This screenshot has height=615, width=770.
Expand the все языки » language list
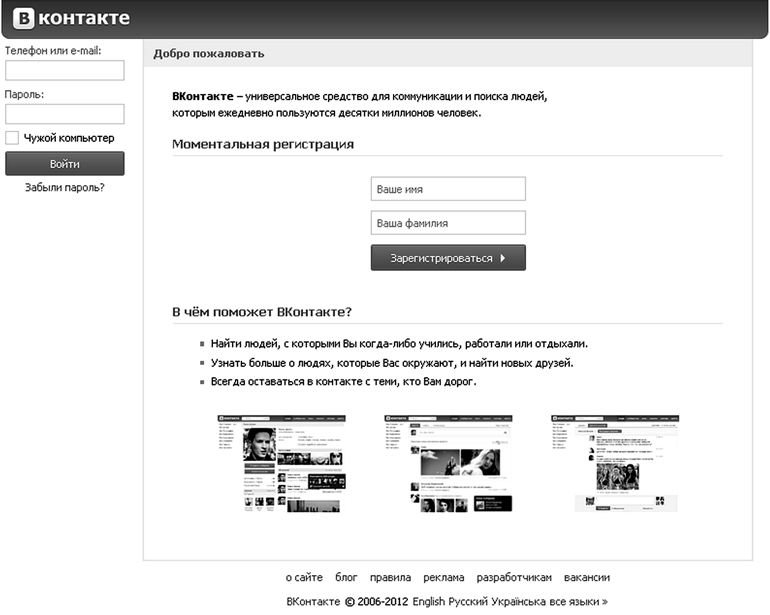pos(578,602)
